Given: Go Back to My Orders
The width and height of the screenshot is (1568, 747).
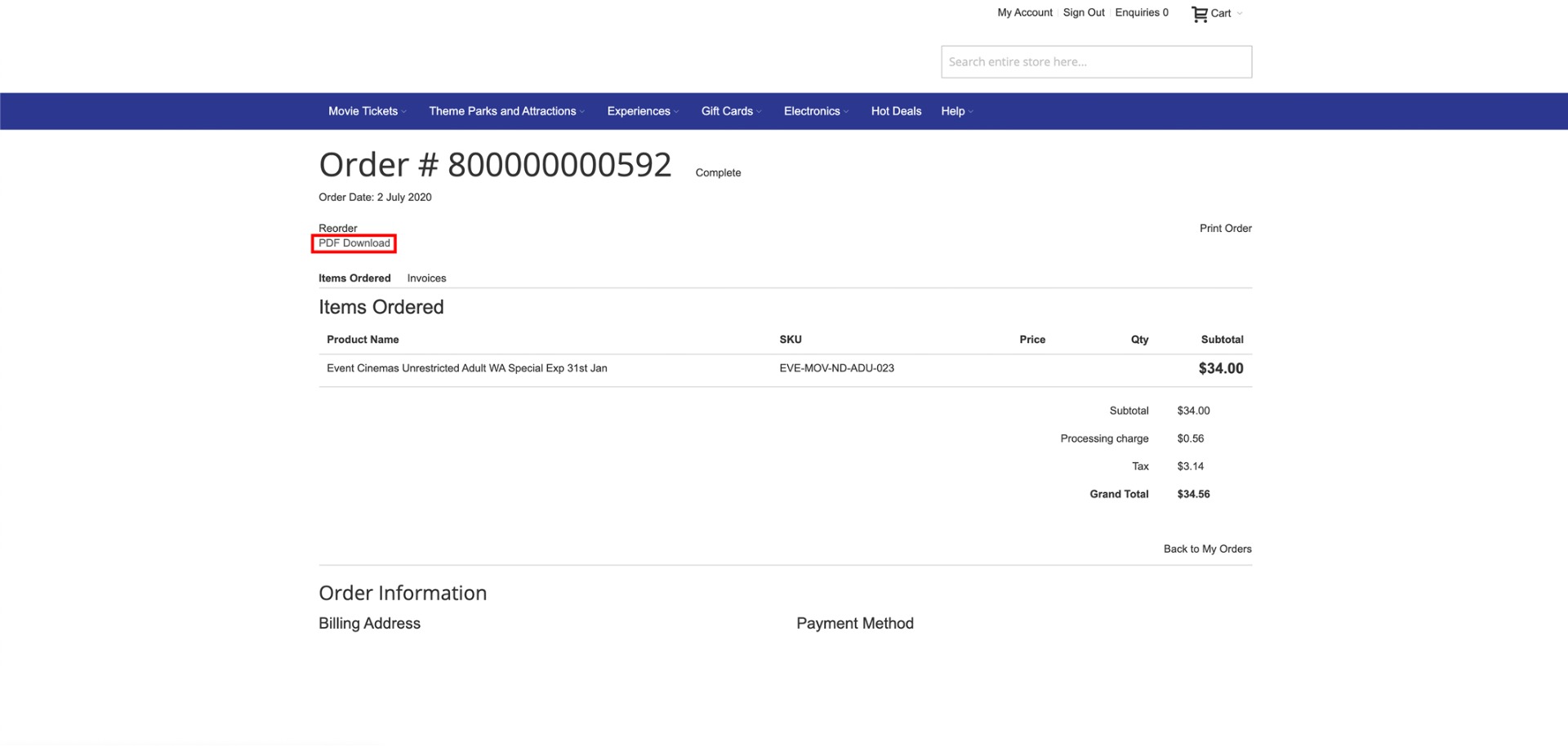Looking at the screenshot, I should click(x=1207, y=549).
